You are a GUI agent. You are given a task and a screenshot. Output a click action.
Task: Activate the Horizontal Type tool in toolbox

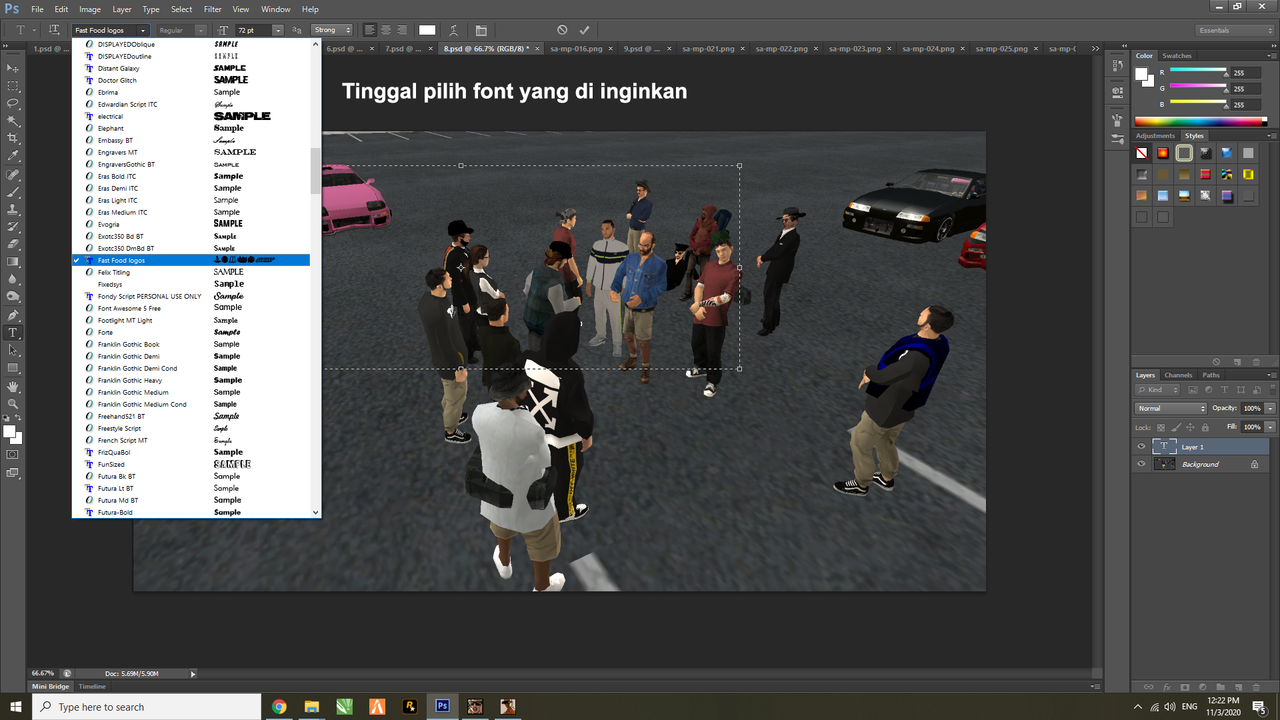point(13,332)
